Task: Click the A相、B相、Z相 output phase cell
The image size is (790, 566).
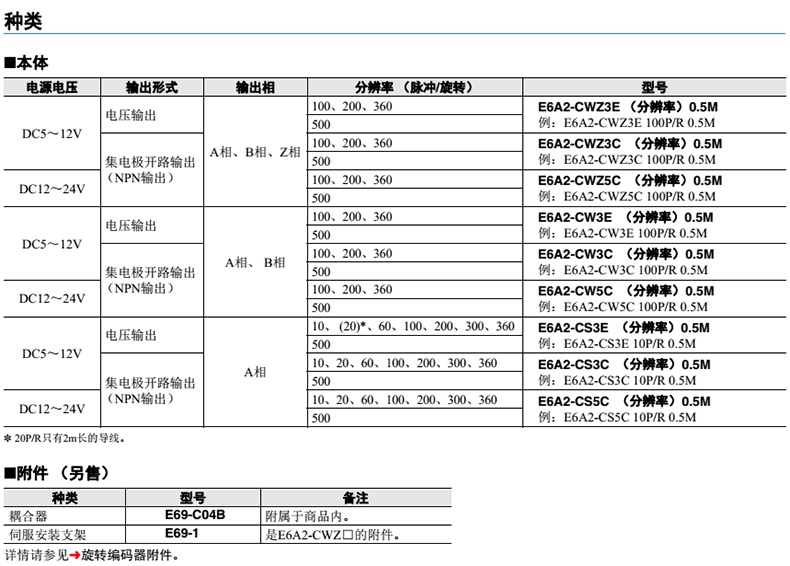Action: click(x=255, y=152)
